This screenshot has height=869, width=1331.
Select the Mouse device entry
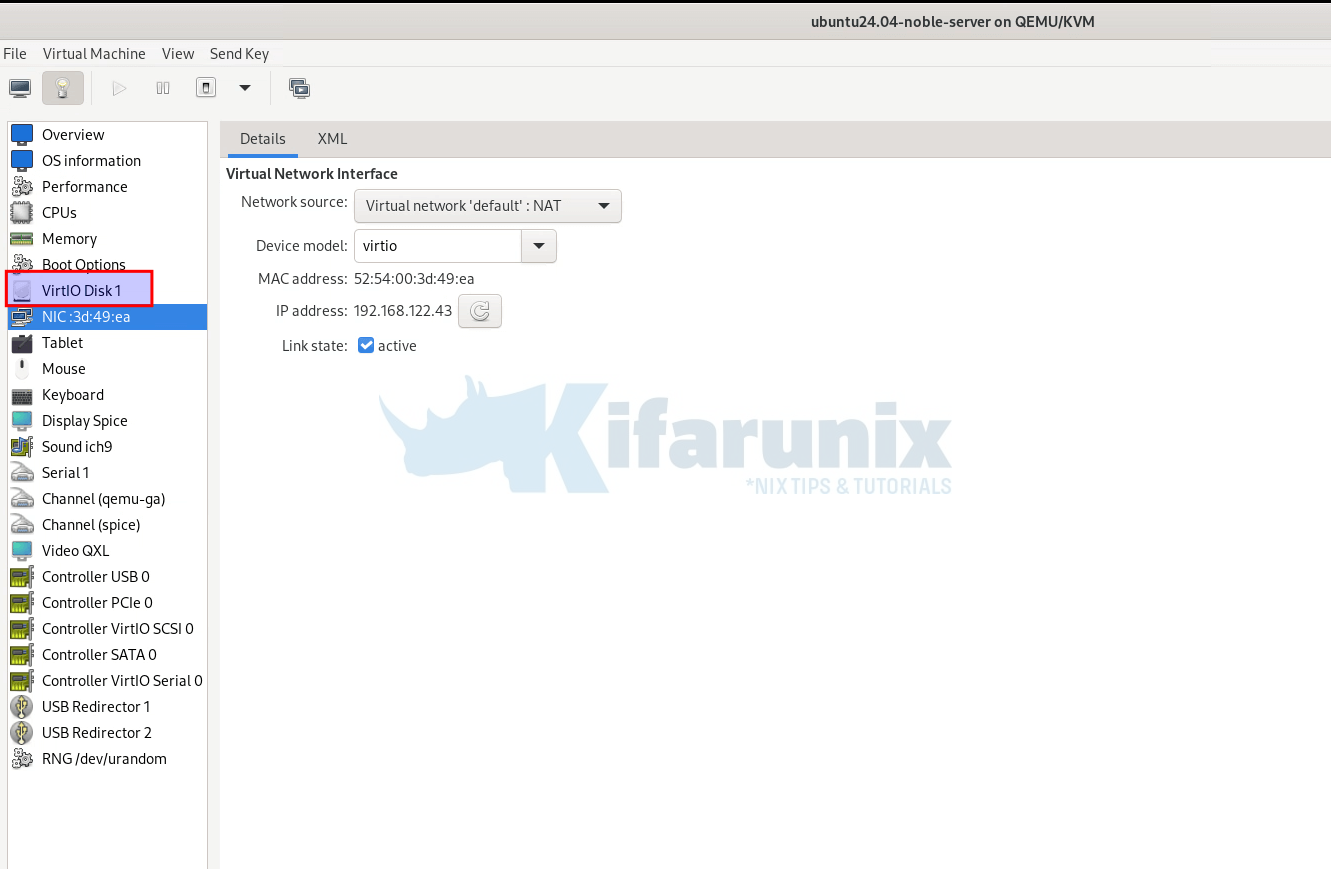(x=108, y=369)
